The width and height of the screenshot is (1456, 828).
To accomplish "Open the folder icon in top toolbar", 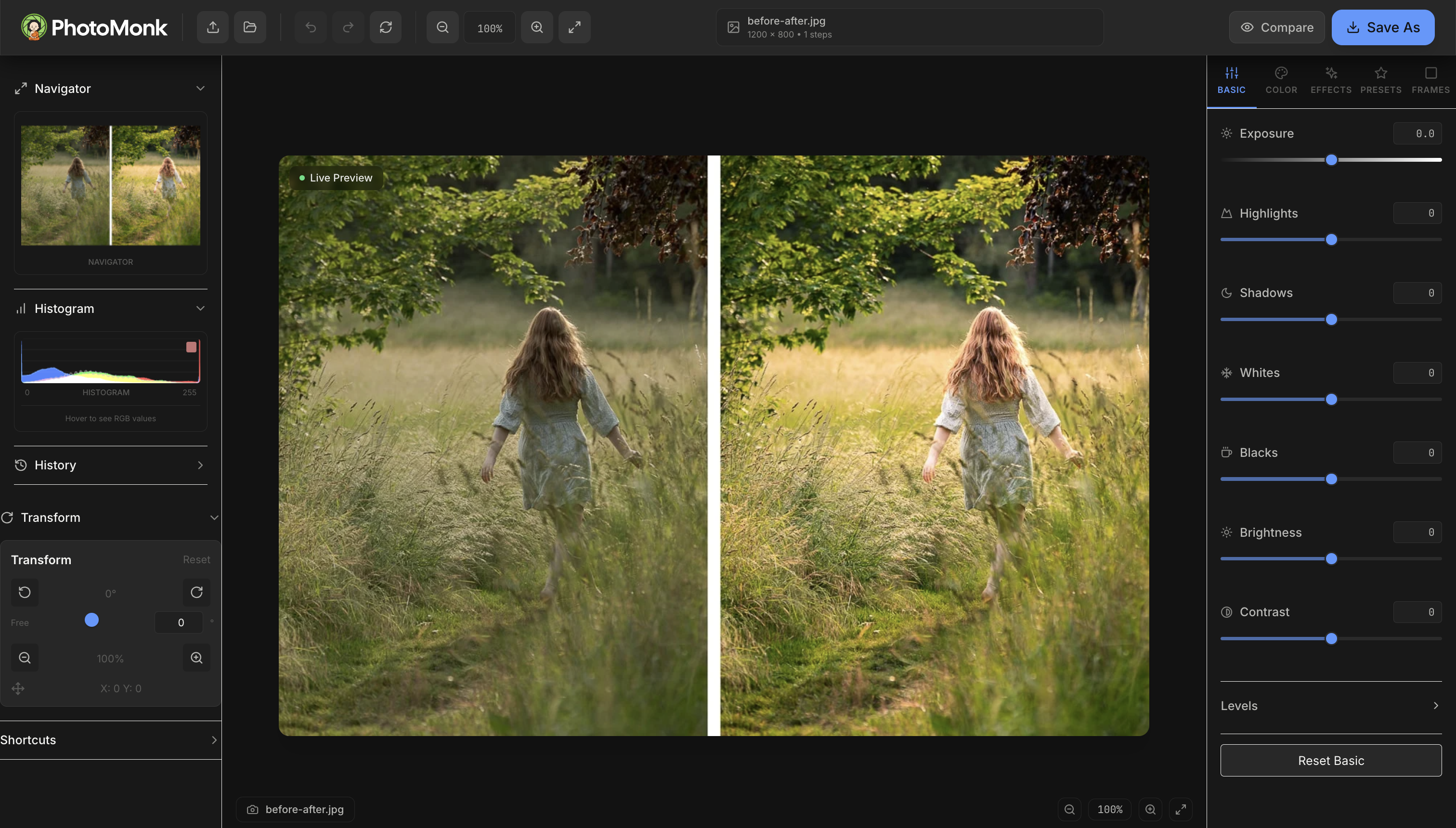I will [250, 27].
